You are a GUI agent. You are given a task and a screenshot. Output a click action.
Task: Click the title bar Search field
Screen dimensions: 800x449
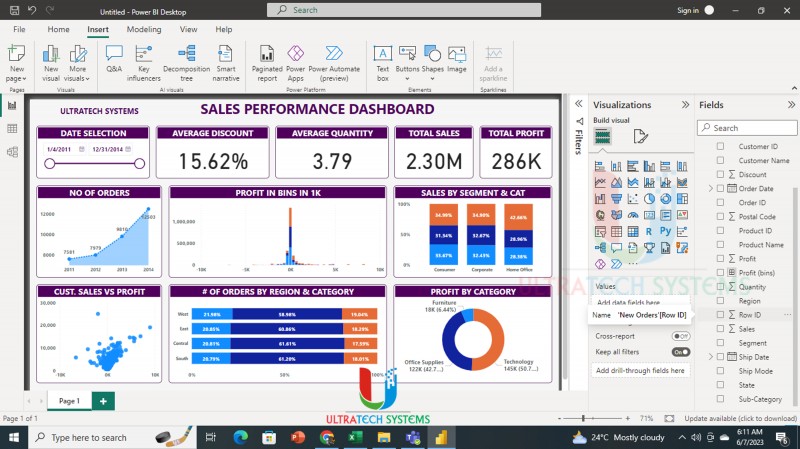[x=404, y=10]
